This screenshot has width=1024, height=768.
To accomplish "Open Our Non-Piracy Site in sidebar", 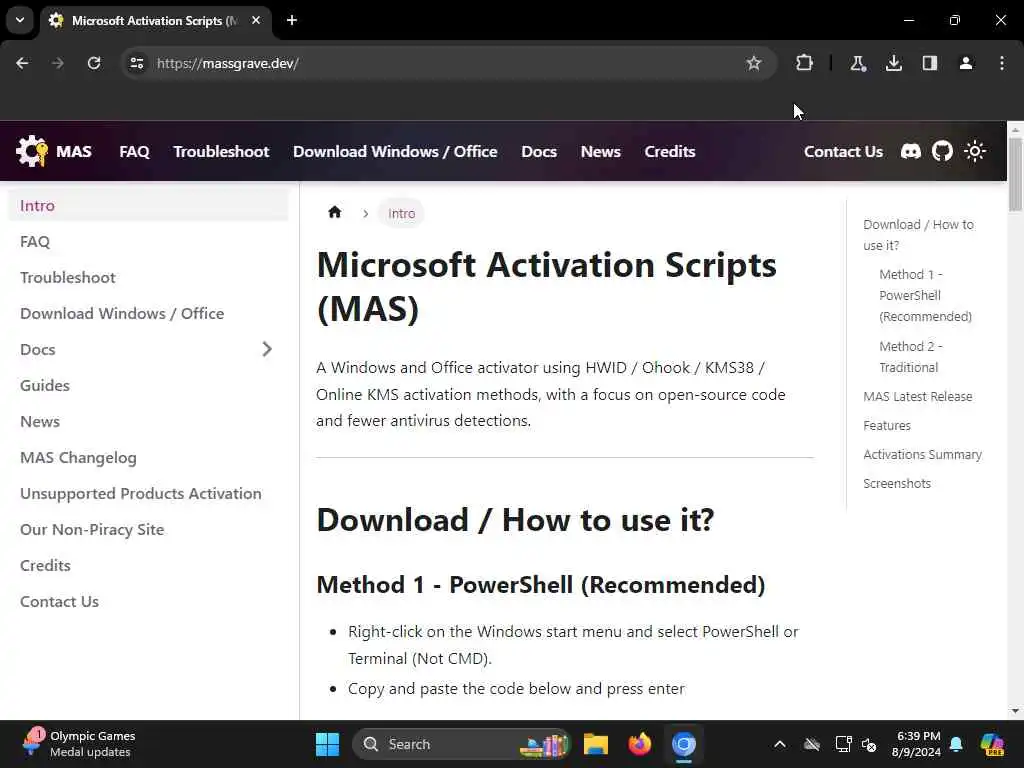I will point(148,529).
